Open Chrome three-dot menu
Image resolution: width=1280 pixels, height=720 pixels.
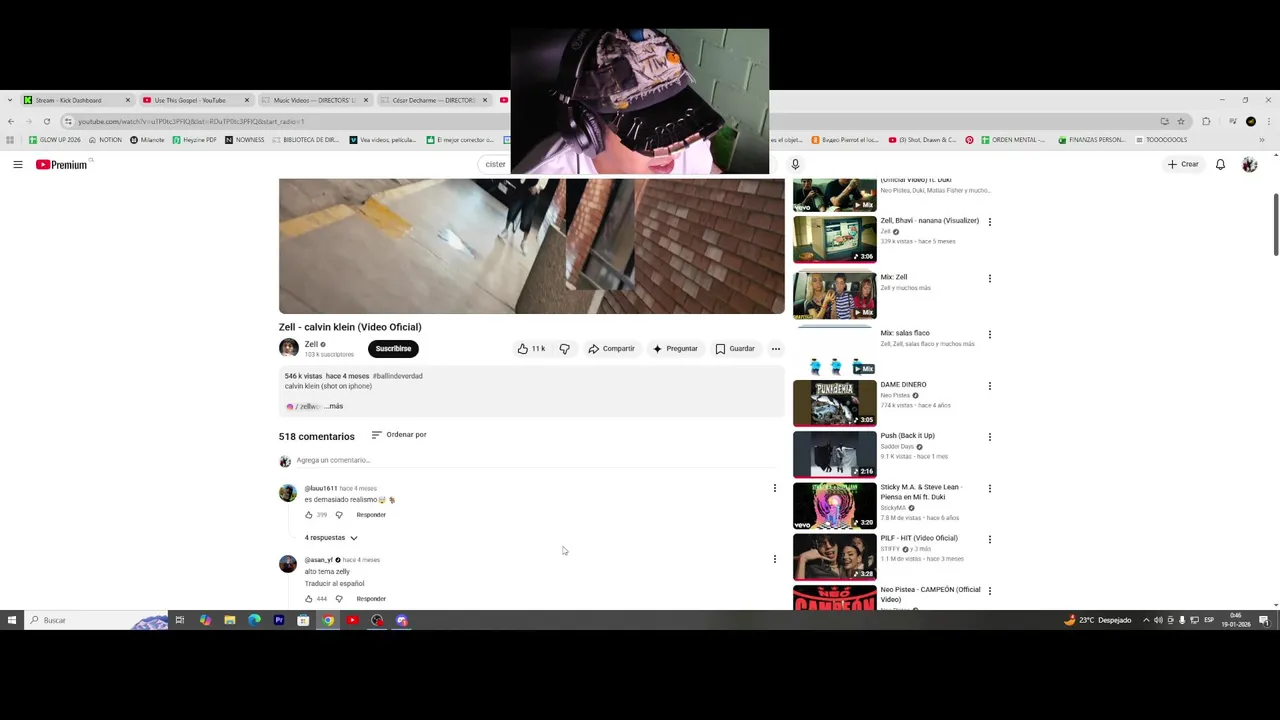1270,121
